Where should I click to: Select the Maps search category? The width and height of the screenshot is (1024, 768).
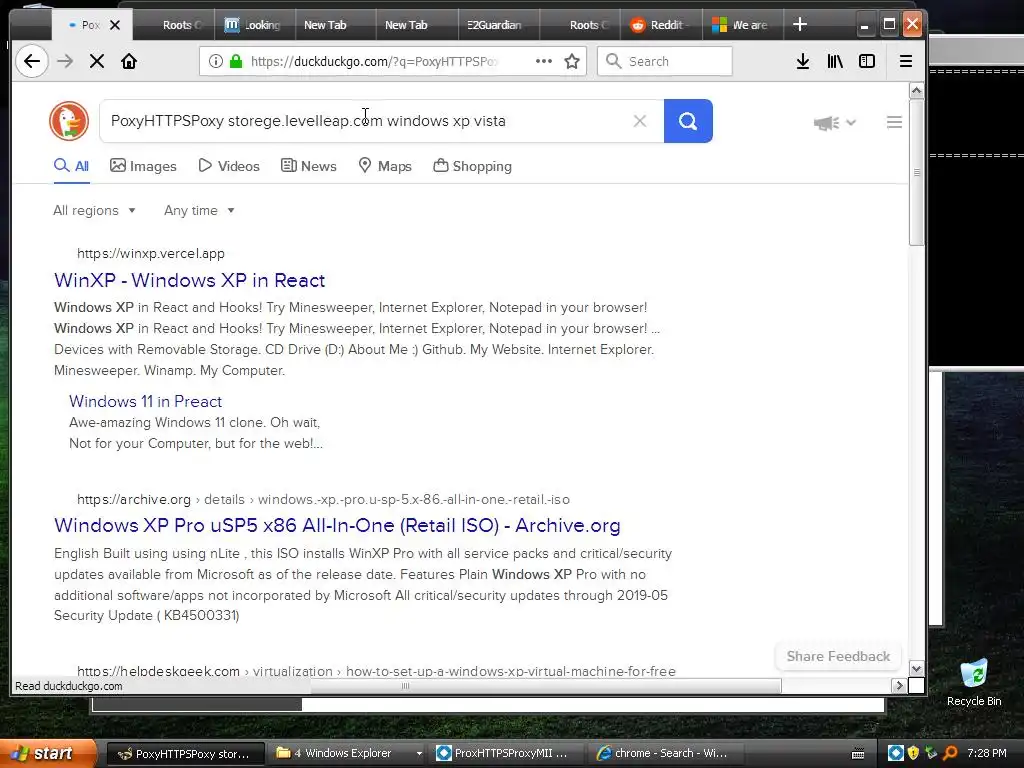(x=385, y=166)
